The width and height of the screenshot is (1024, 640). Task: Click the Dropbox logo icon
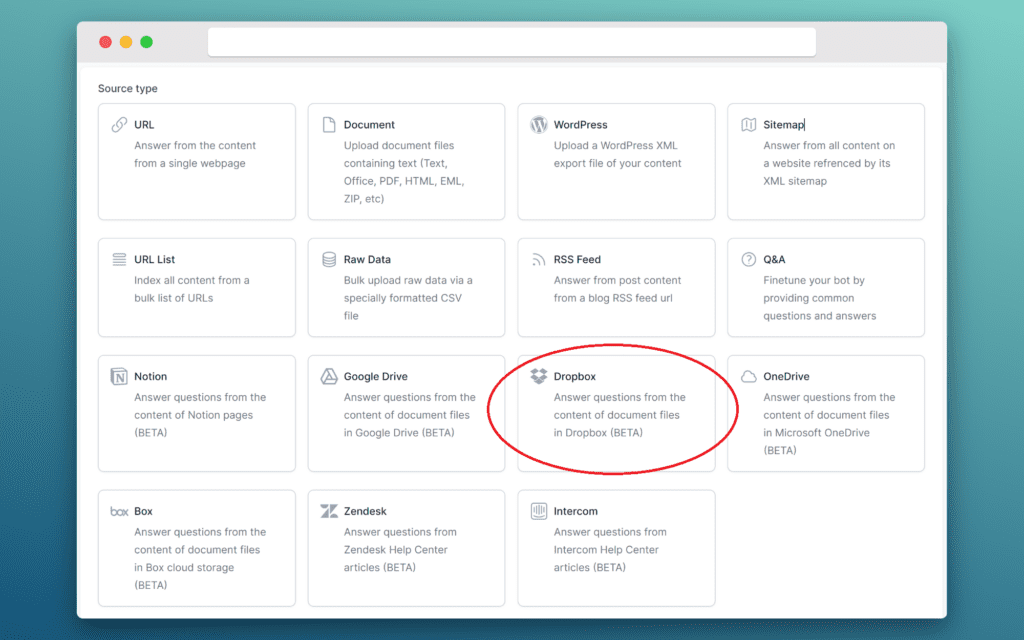pyautogui.click(x=538, y=377)
